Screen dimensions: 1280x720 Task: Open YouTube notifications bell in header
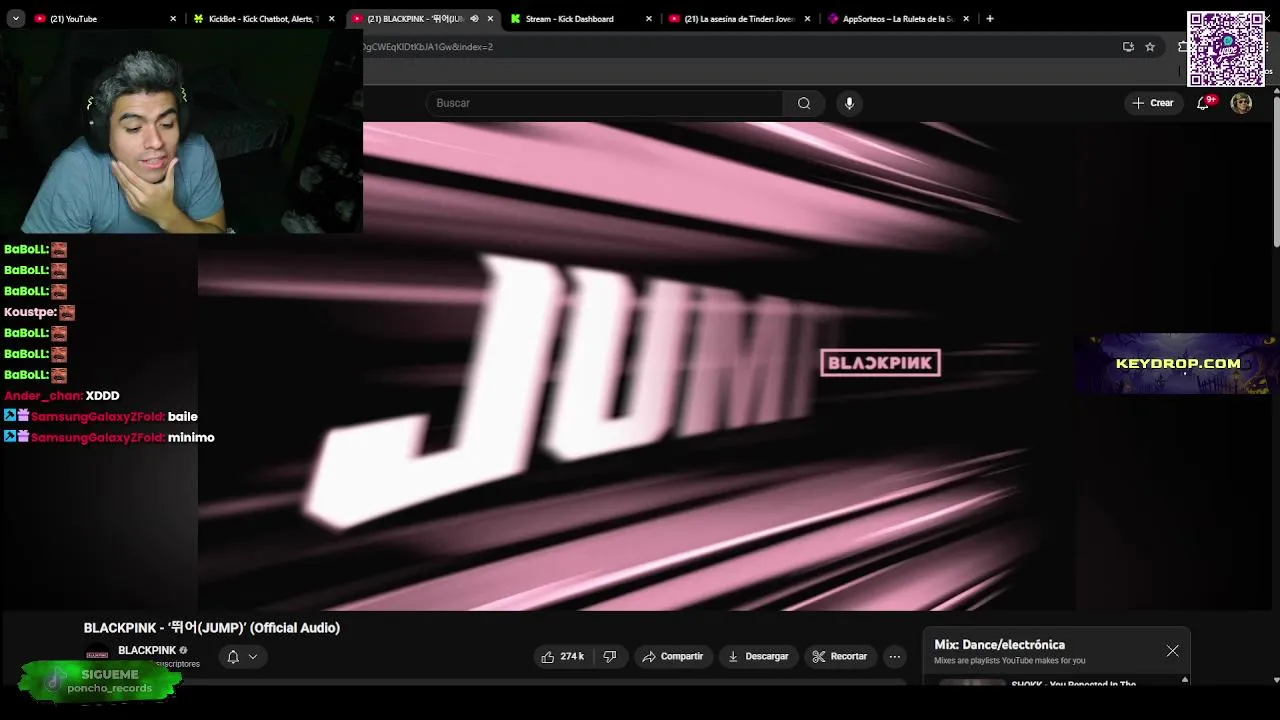pos(1203,103)
